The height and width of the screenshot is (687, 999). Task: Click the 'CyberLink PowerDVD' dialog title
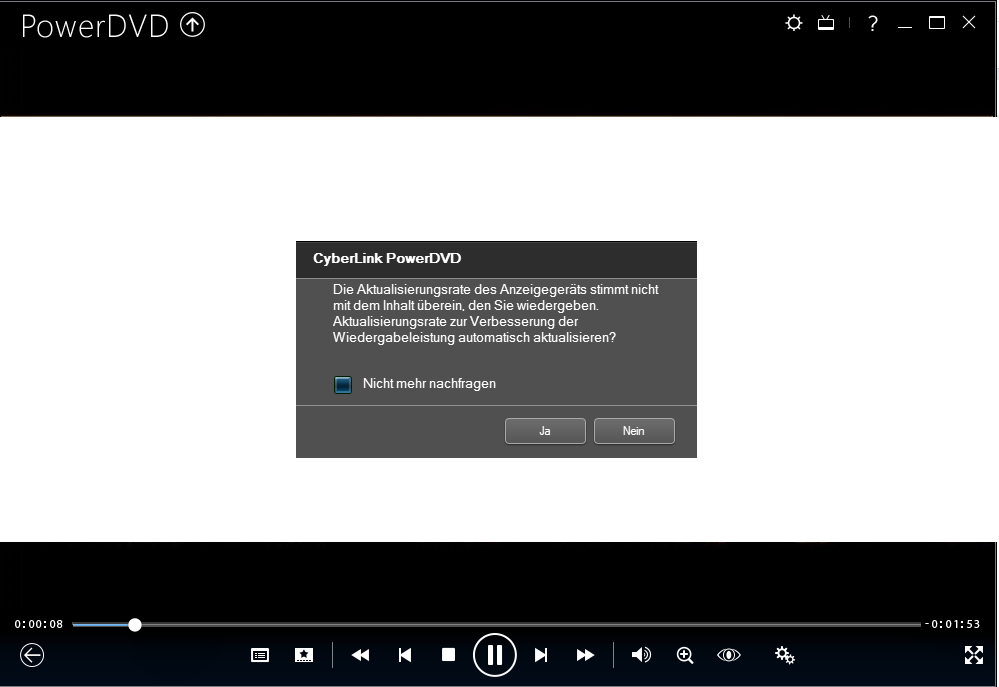click(x=387, y=259)
